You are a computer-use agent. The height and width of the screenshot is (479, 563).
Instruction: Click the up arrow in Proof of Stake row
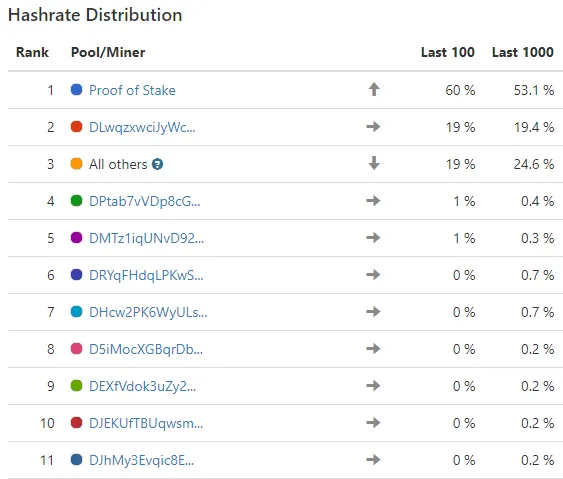(x=374, y=89)
